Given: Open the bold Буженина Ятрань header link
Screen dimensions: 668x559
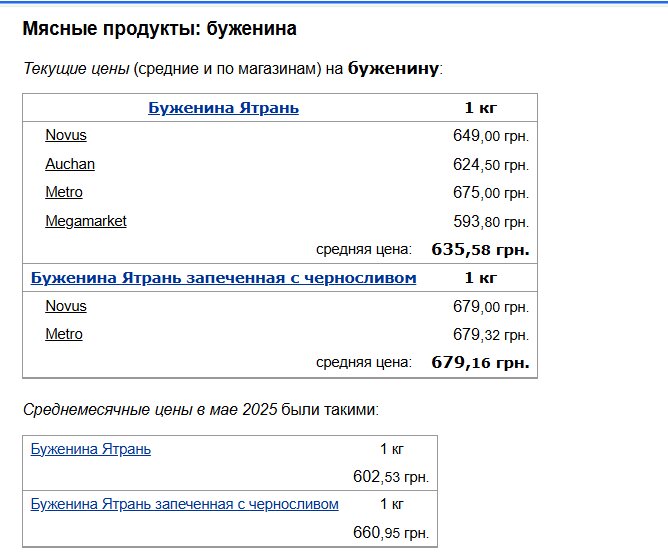Looking at the screenshot, I should (x=223, y=108).
